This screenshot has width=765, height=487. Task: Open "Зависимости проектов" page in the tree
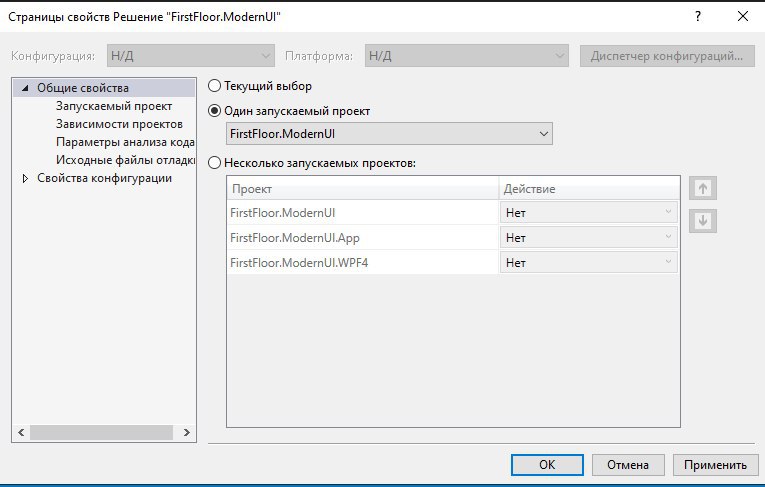coord(119,124)
